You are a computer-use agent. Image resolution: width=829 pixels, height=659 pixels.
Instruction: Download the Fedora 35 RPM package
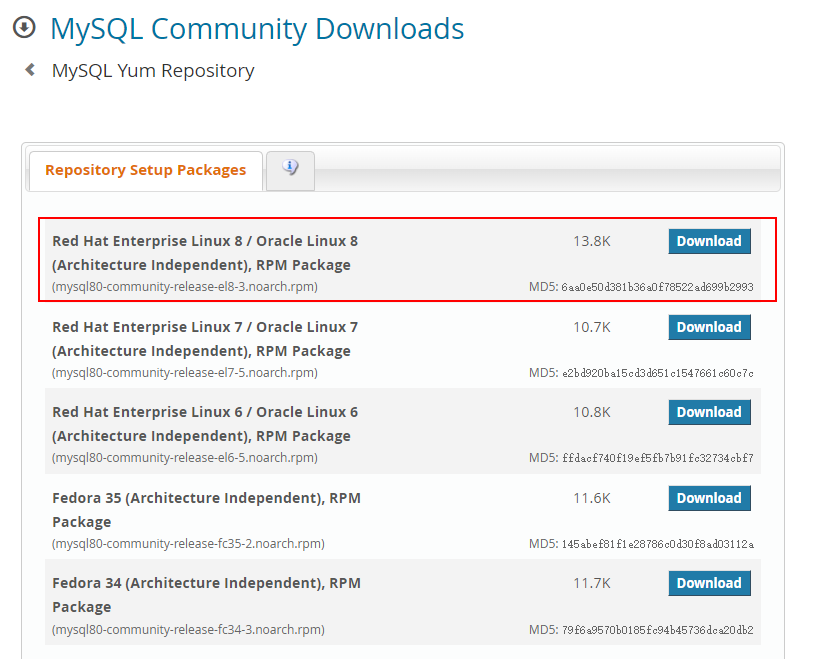point(709,498)
